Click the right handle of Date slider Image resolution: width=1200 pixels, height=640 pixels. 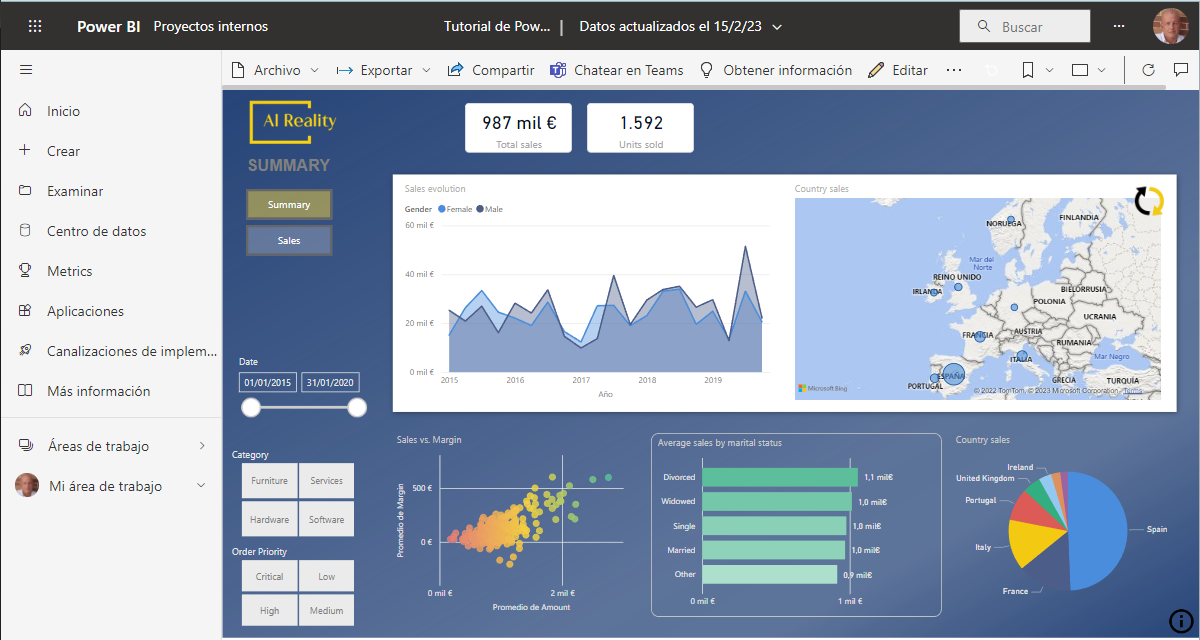357,407
